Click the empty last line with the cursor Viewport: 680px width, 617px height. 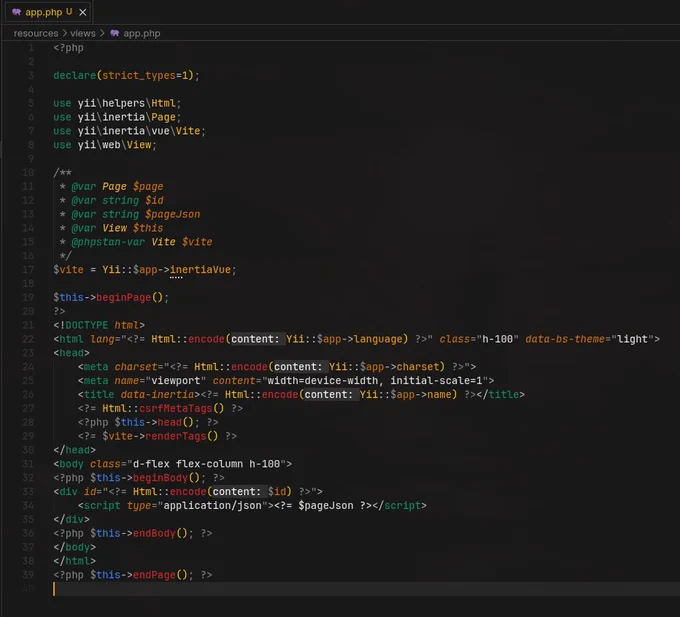click(x=364, y=589)
